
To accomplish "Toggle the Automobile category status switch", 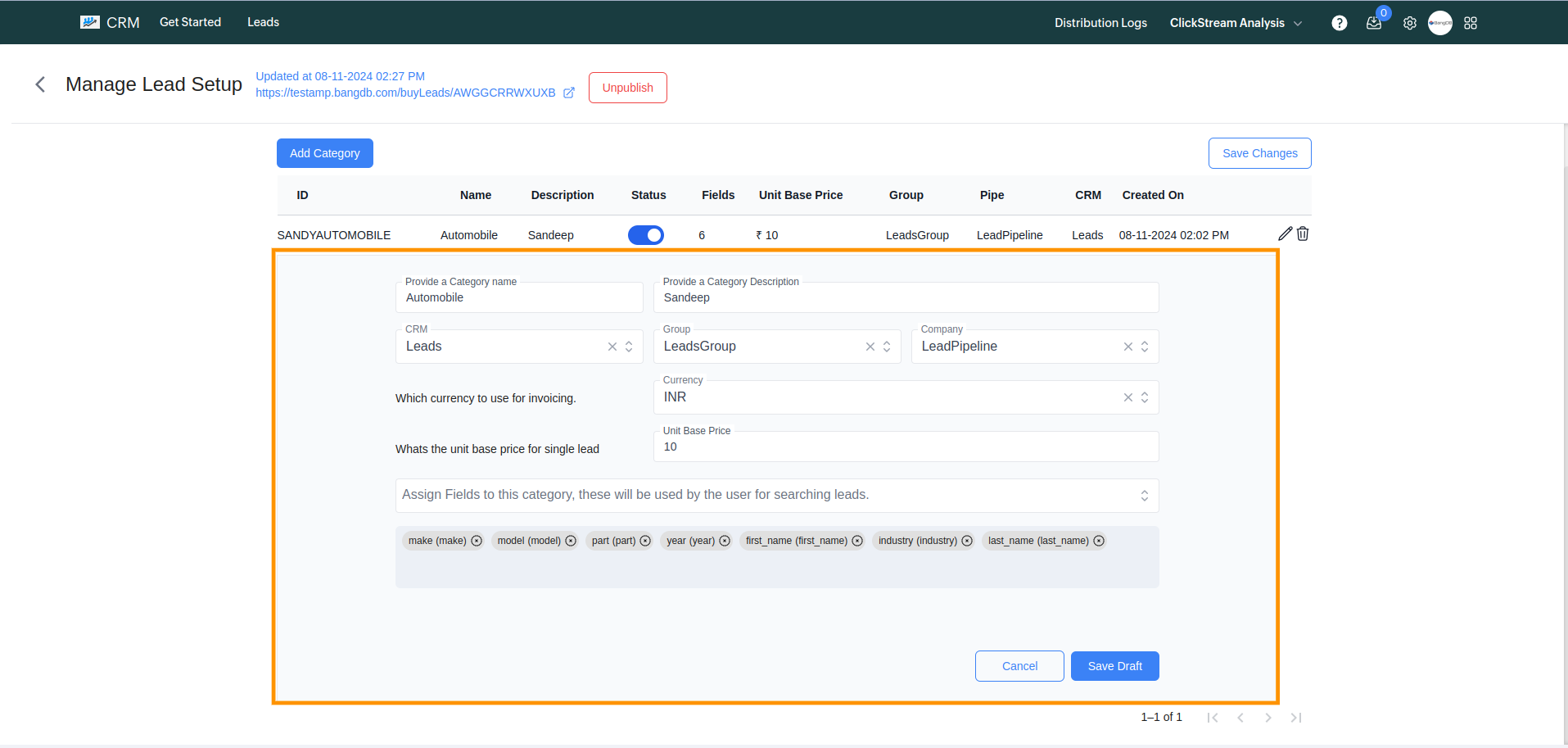I will pyautogui.click(x=646, y=235).
